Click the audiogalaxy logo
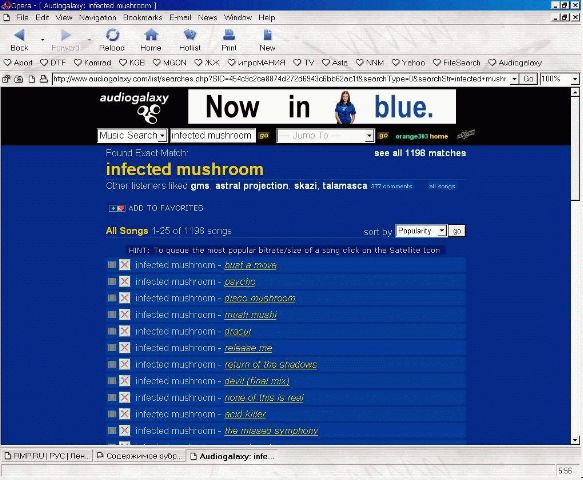Image resolution: width=583 pixels, height=480 pixels. 134,107
